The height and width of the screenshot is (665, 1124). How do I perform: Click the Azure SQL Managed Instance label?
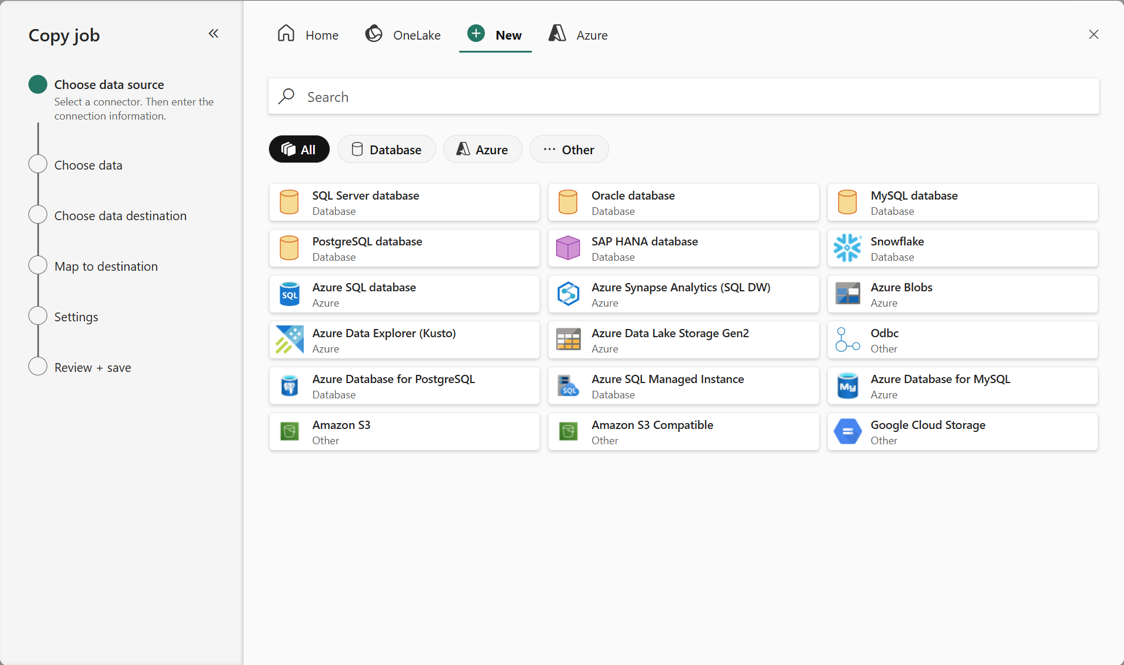pos(667,379)
